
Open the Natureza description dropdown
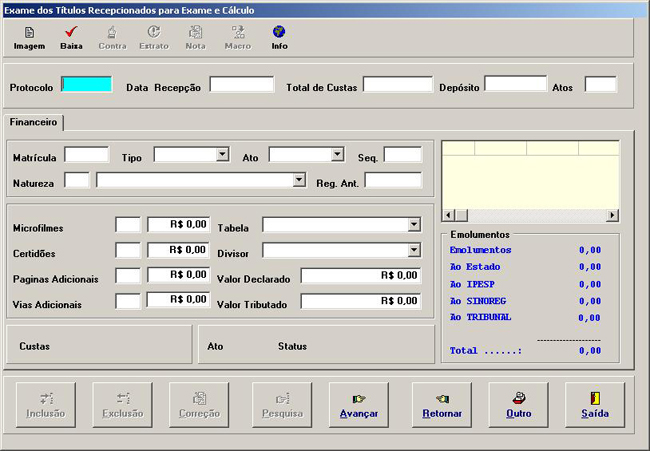(299, 180)
